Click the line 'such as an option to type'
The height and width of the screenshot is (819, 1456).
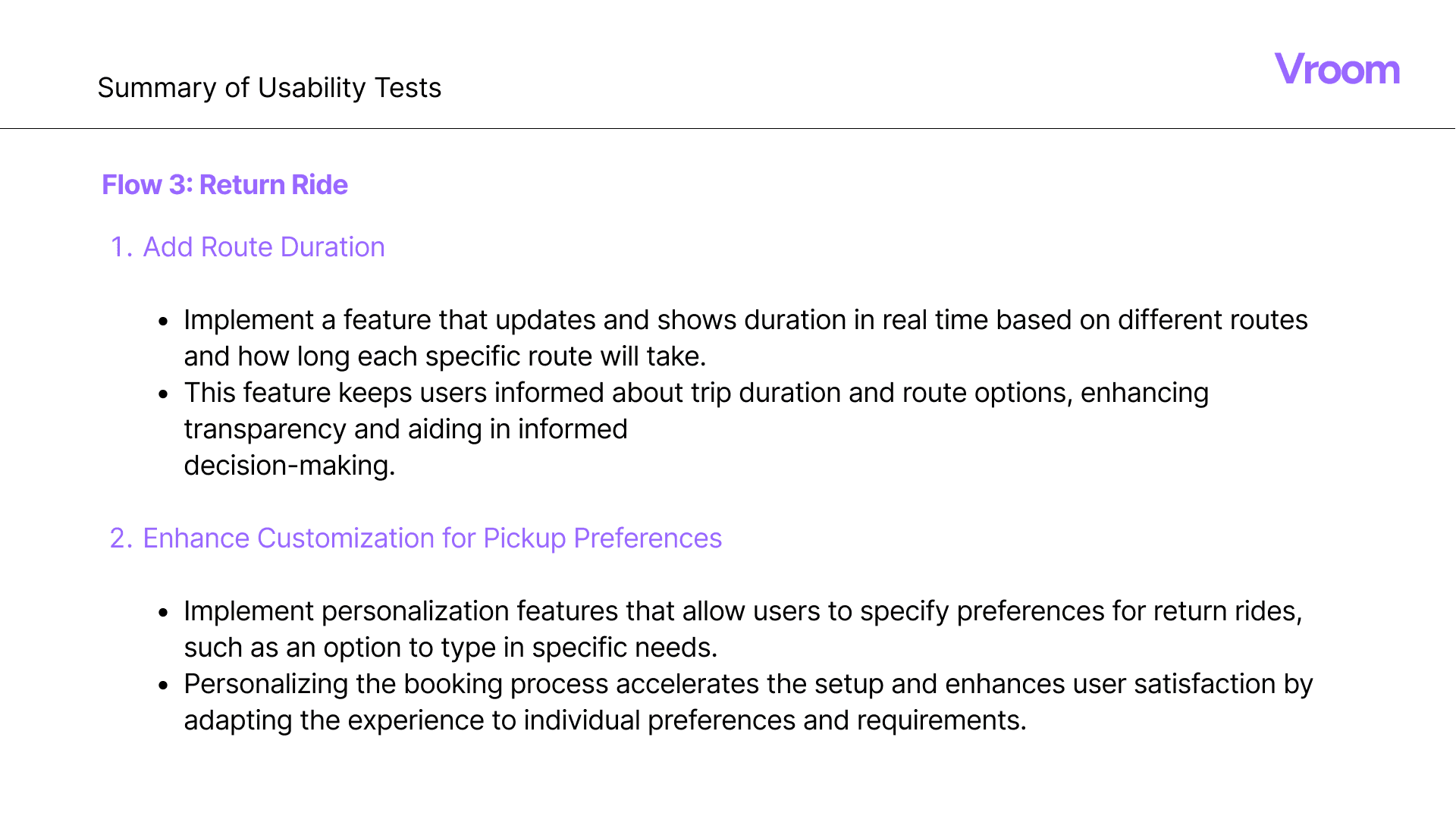click(x=450, y=648)
